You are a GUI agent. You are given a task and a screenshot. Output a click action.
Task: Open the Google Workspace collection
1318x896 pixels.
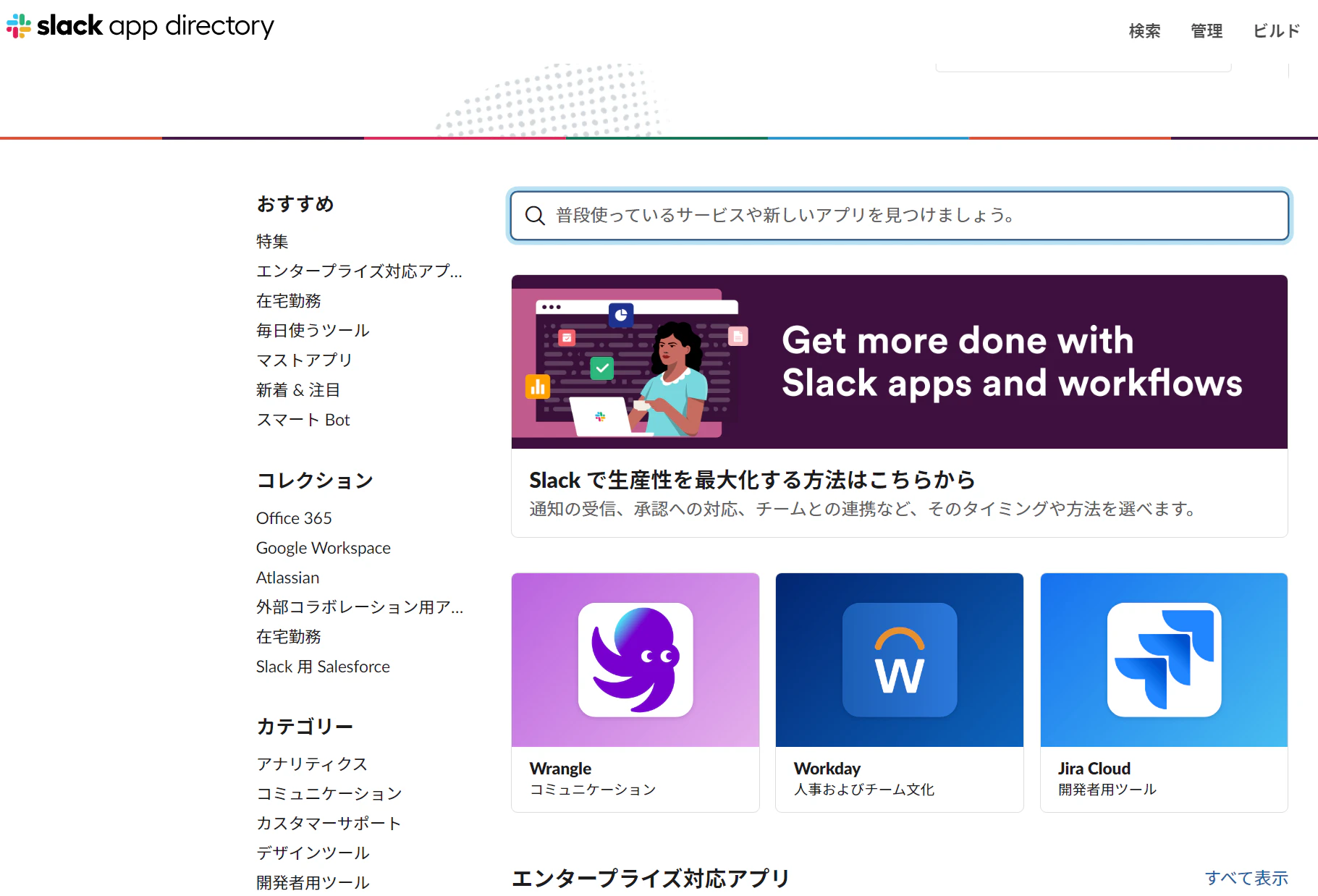pos(323,548)
